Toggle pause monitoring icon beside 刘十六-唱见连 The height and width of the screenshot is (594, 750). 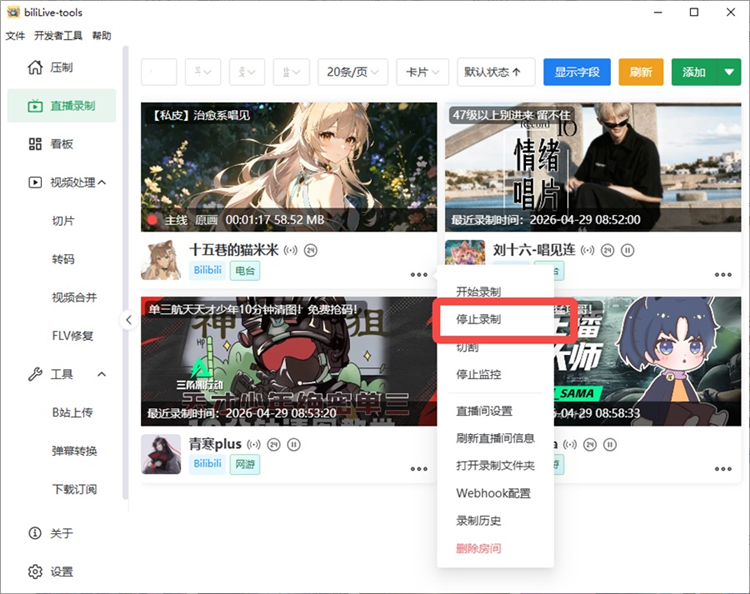[628, 250]
